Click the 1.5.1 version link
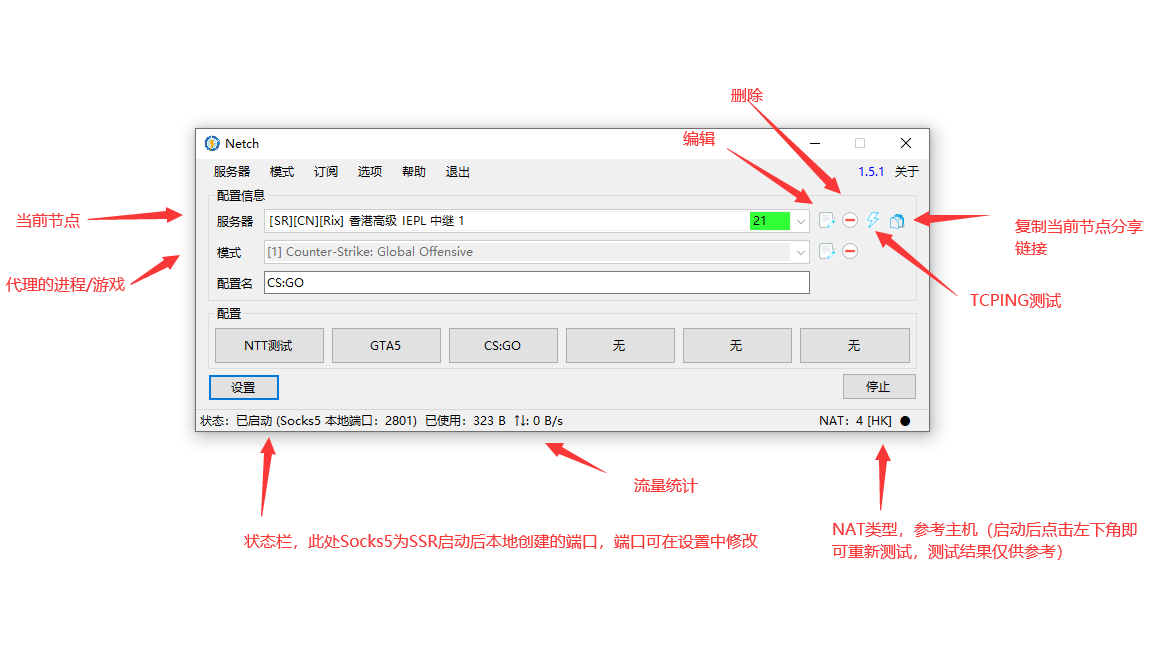Image resolution: width=1150 pixels, height=652 pixels. [x=871, y=172]
